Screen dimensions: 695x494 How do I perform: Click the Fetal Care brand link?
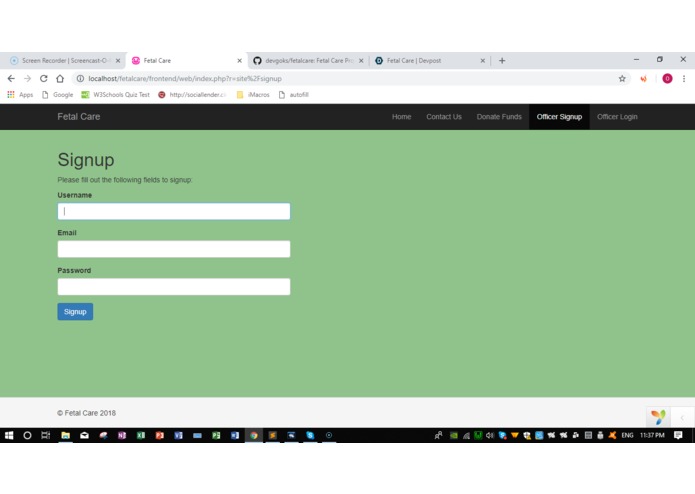coord(78,117)
